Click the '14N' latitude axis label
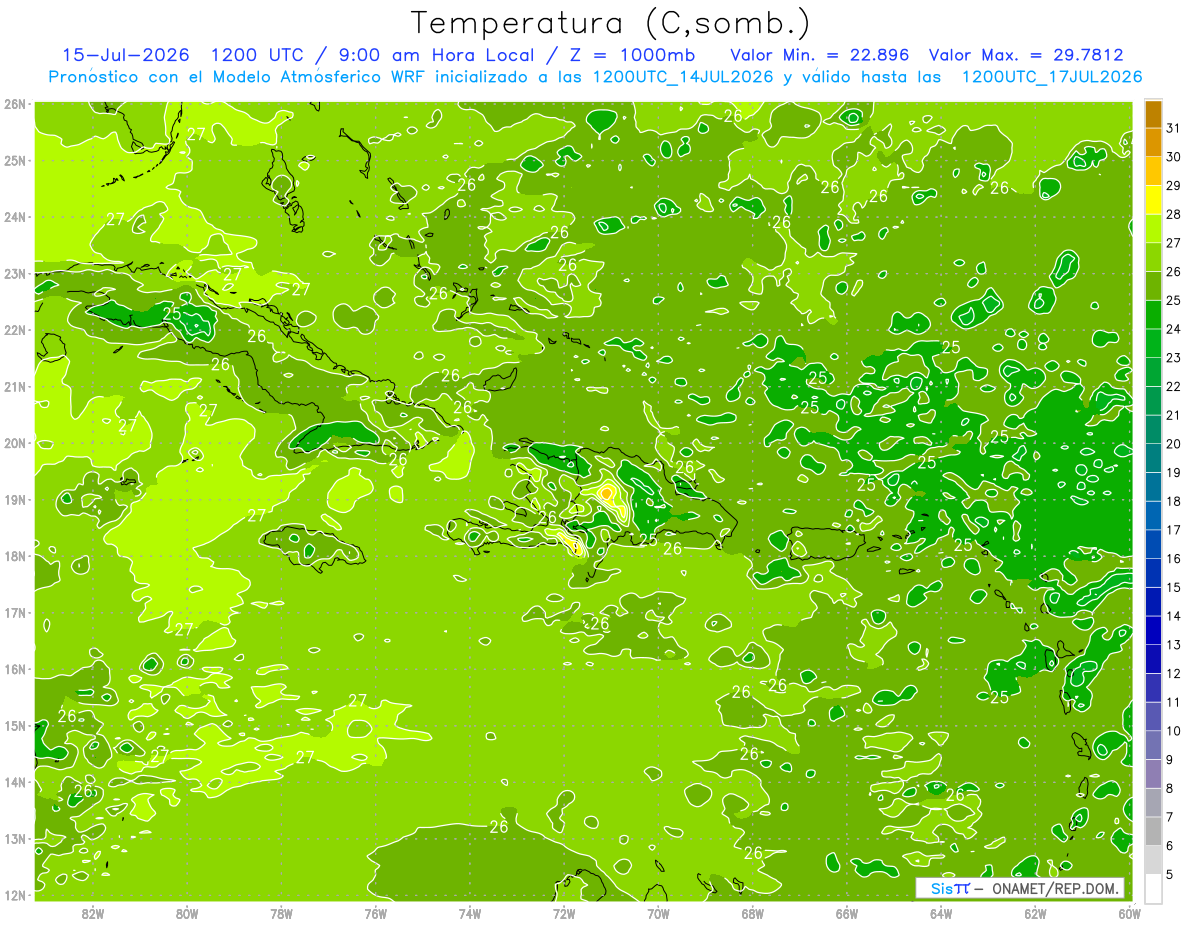 [x=15, y=782]
